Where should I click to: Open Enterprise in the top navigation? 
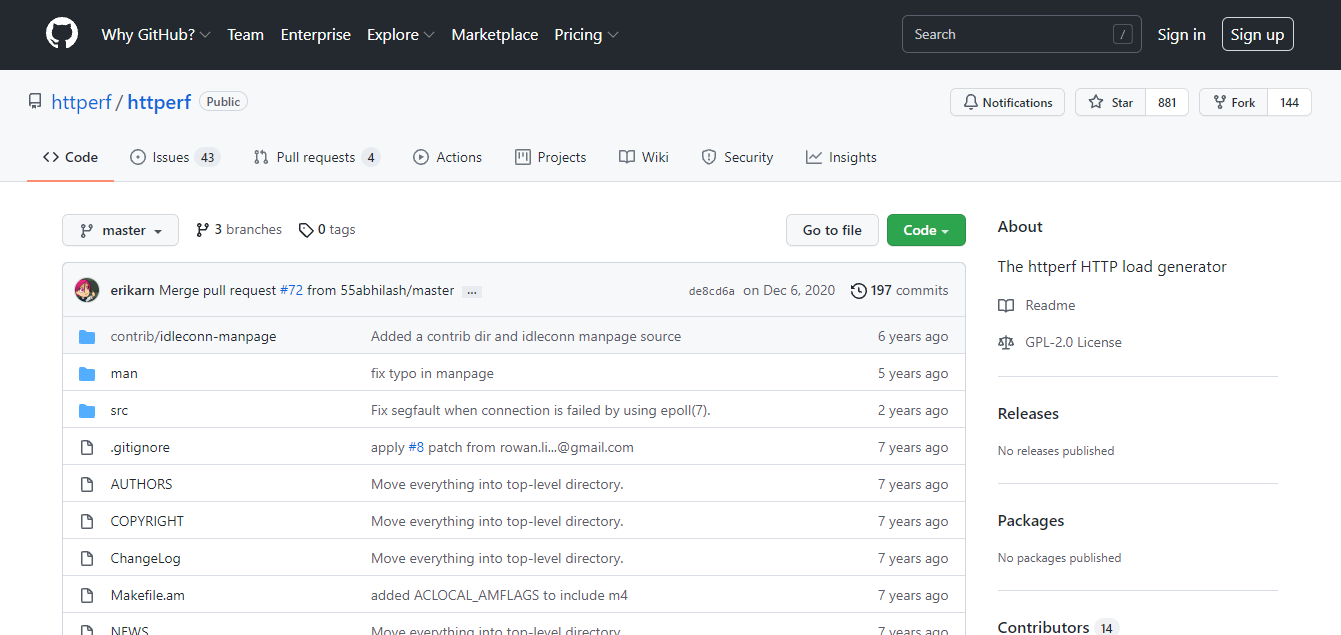tap(316, 34)
